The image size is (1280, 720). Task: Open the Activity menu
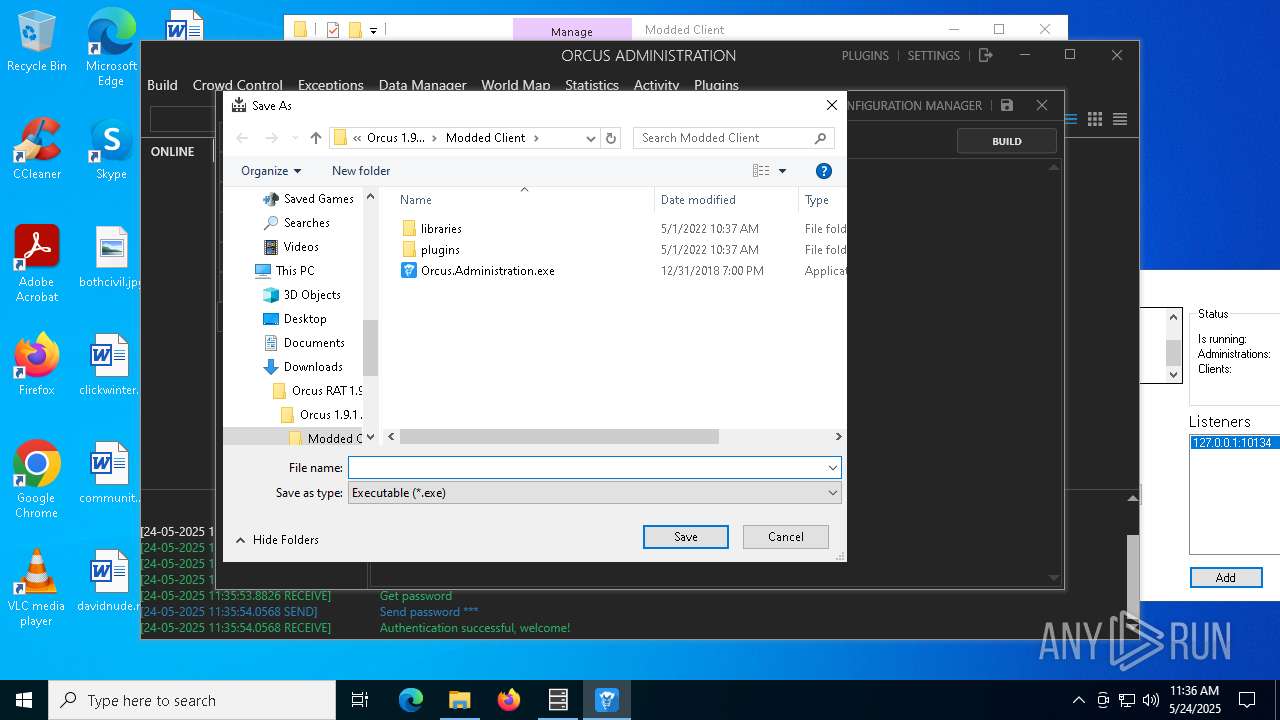tap(656, 85)
